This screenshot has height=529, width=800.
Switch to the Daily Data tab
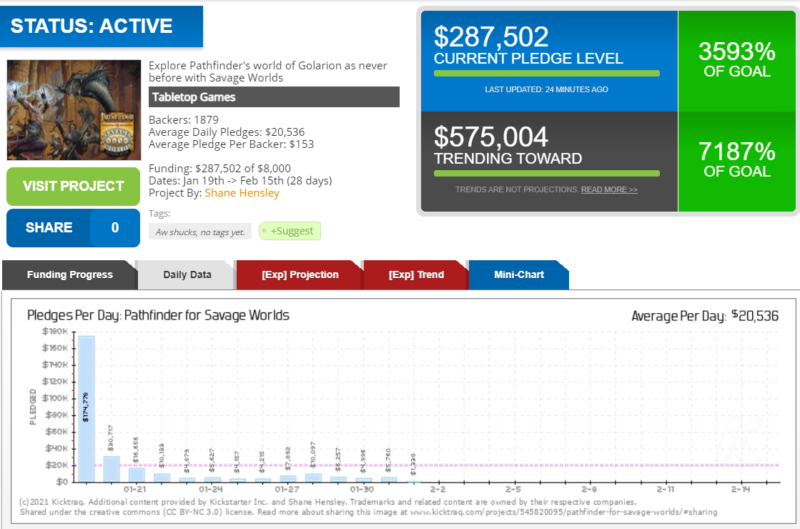tap(187, 275)
